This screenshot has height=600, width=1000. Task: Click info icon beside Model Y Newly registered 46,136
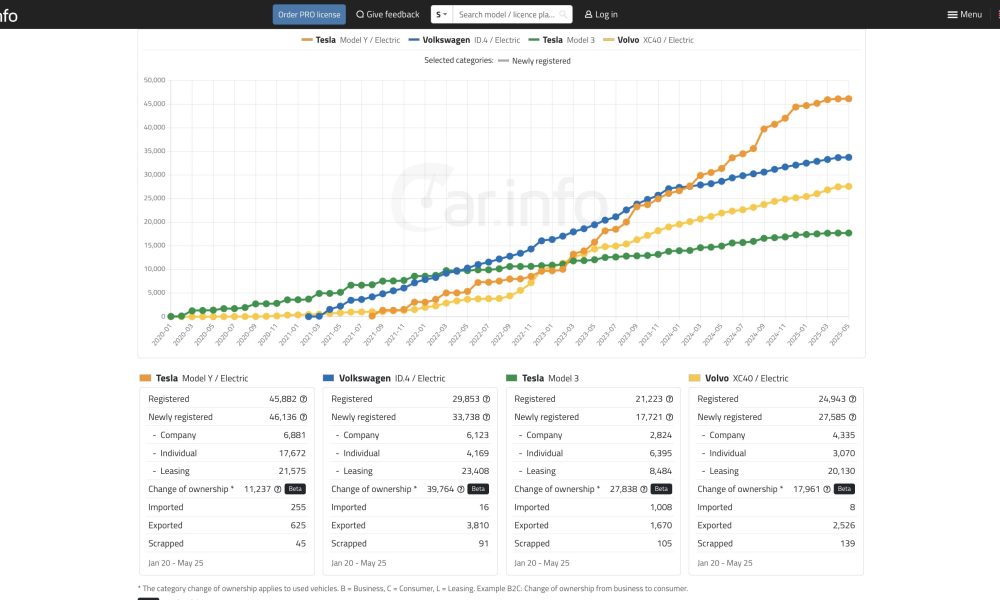(x=304, y=417)
